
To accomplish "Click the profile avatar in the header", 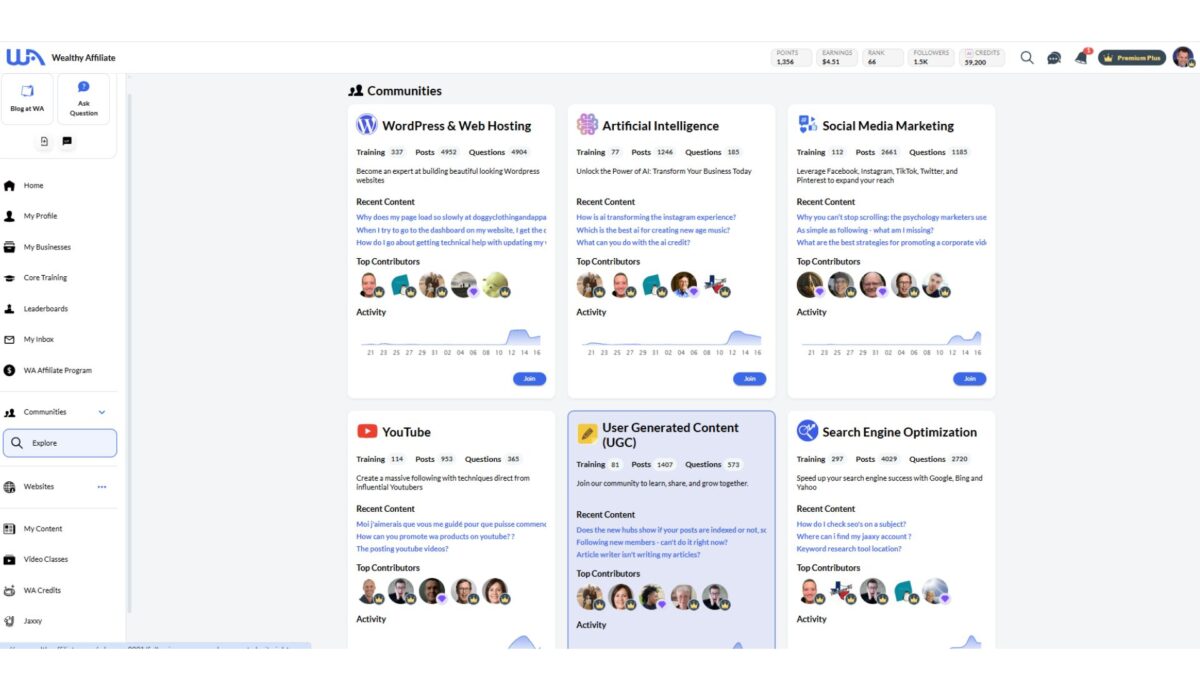I will 1184,57.
